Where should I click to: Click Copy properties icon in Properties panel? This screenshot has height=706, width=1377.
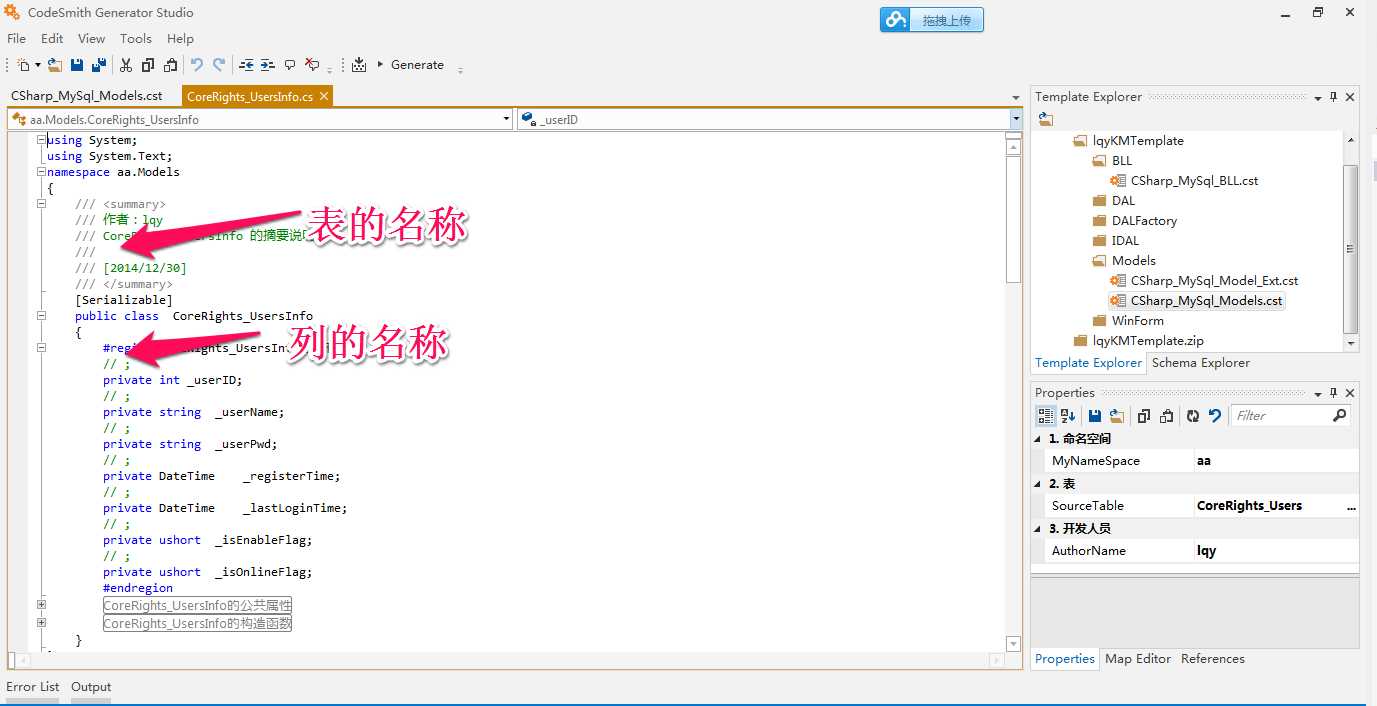1144,416
